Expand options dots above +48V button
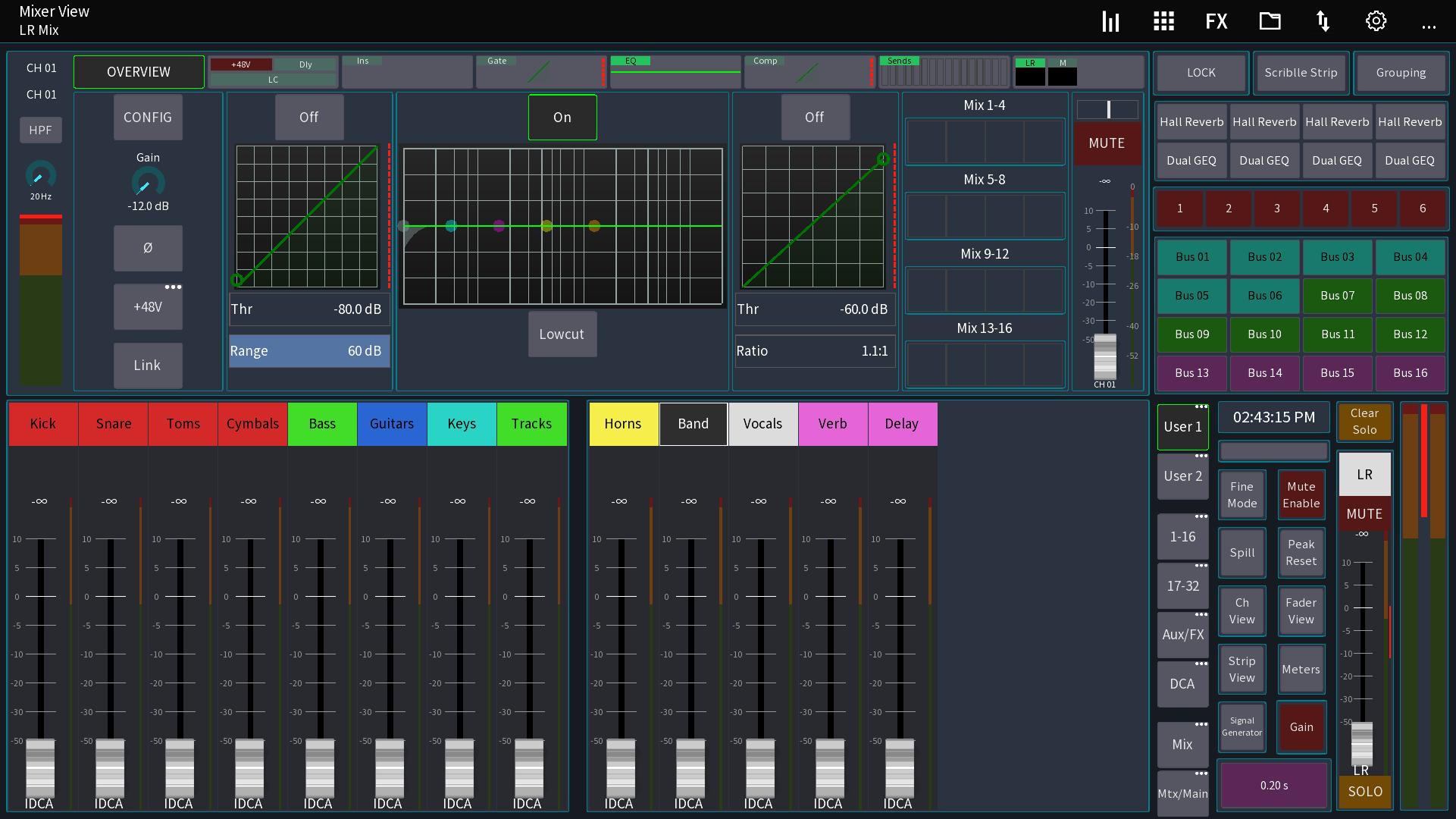 (173, 287)
